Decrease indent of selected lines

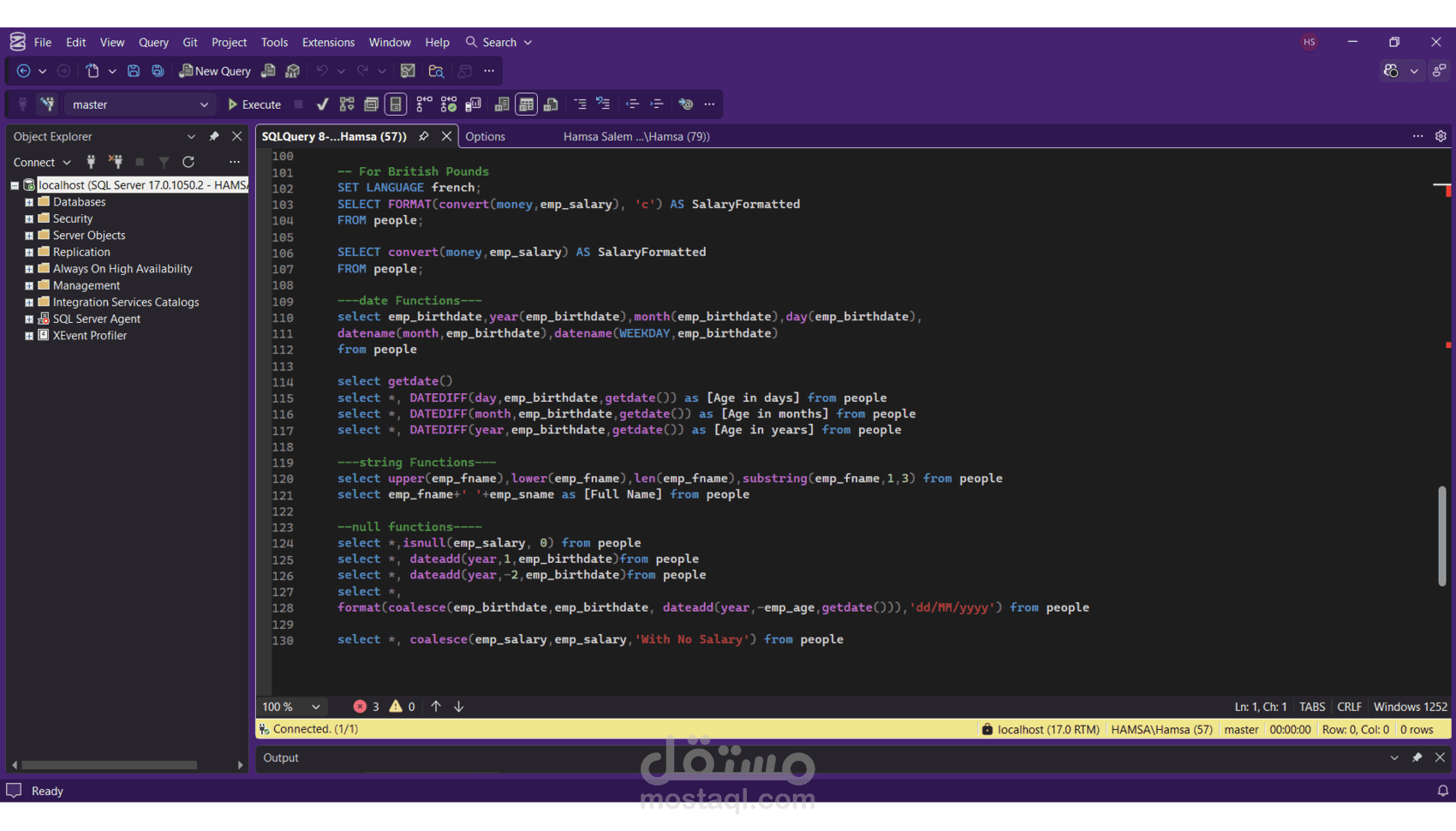[x=632, y=105]
